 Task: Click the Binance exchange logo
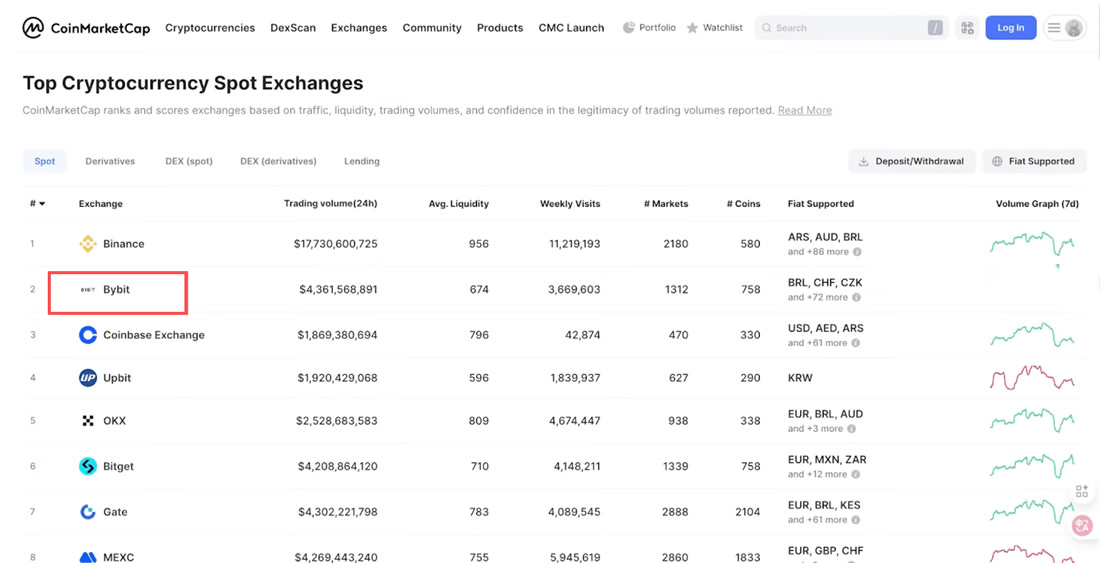click(88, 244)
